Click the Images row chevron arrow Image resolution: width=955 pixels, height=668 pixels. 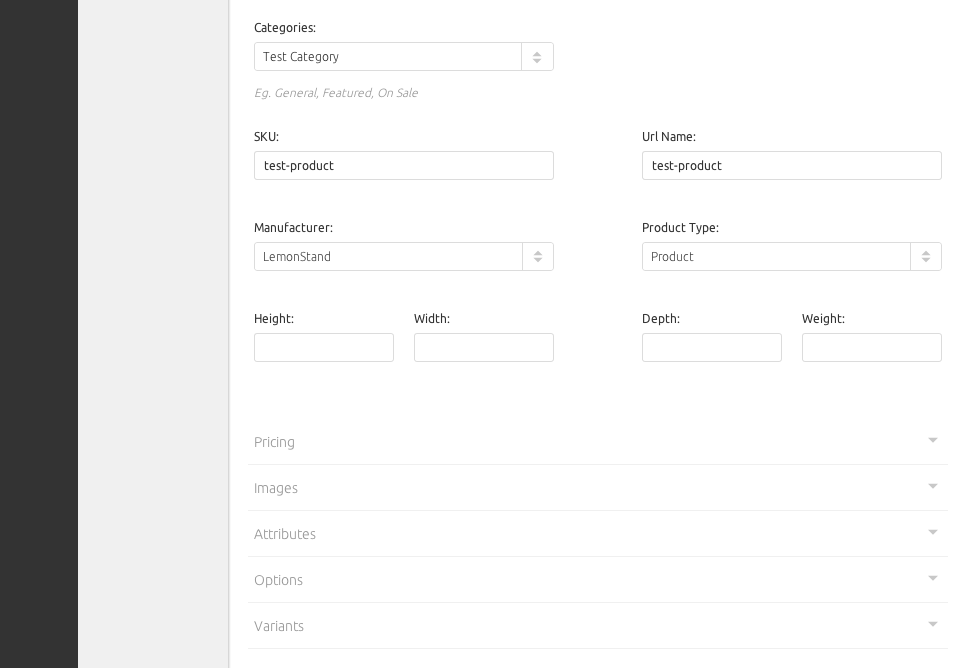coord(933,486)
